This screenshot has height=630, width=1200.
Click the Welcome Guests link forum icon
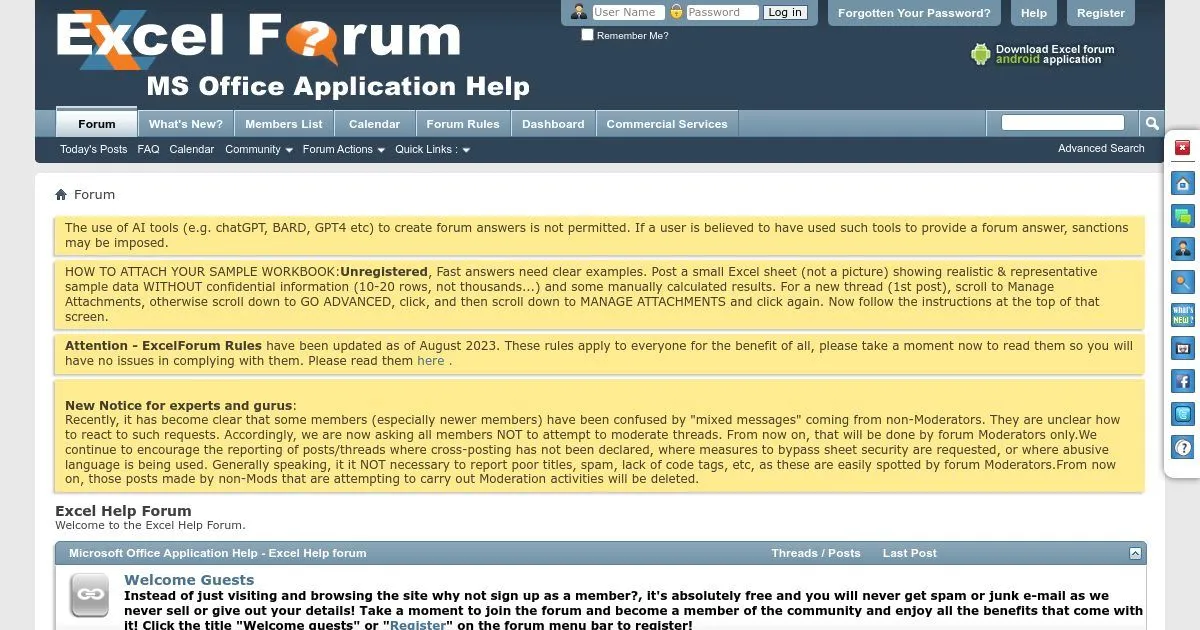(89, 595)
